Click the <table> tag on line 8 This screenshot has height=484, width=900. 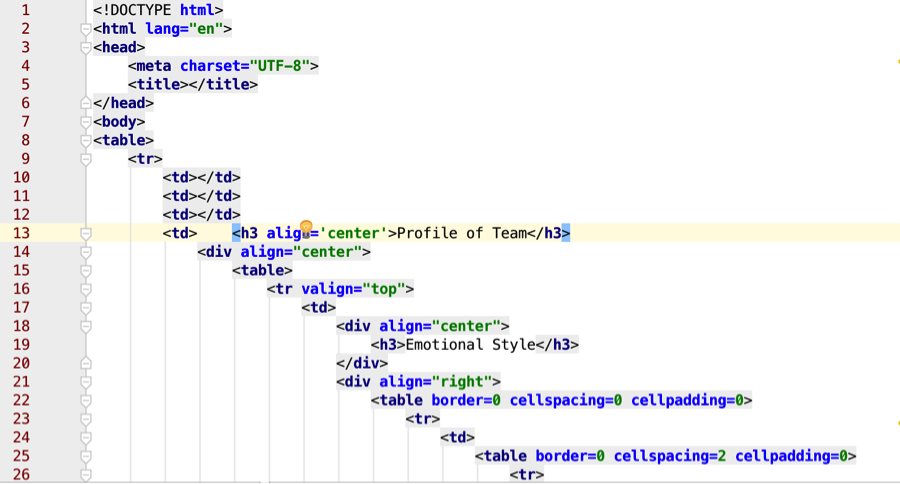pos(123,140)
